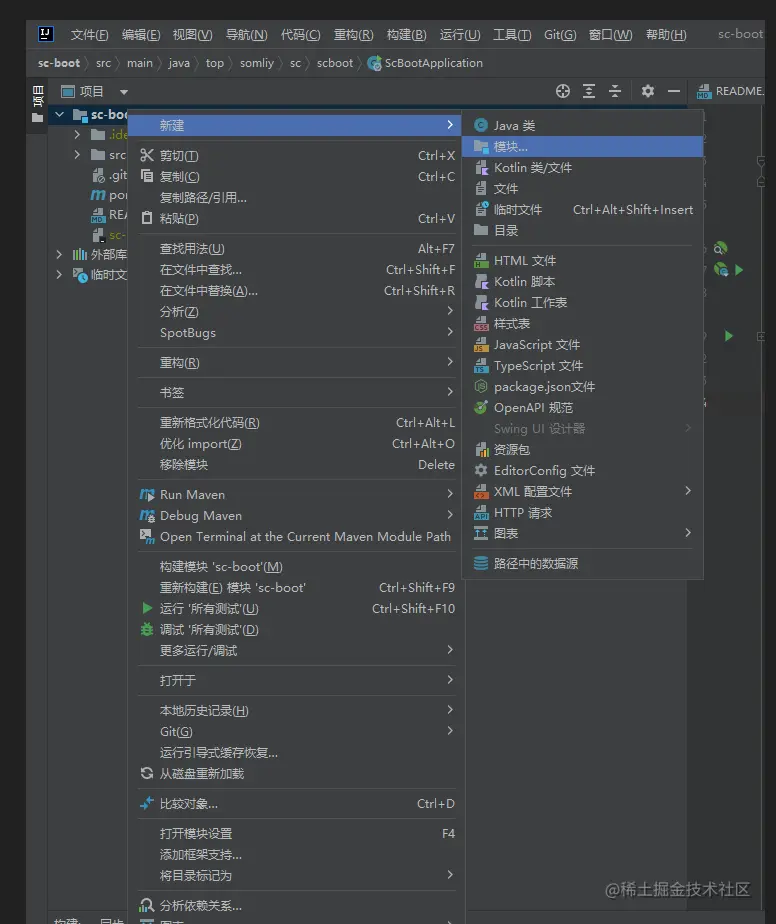Screen dimensions: 776x924
Task: Click the terminal icon beside Open Terminal
Action: pyautogui.click(x=147, y=536)
